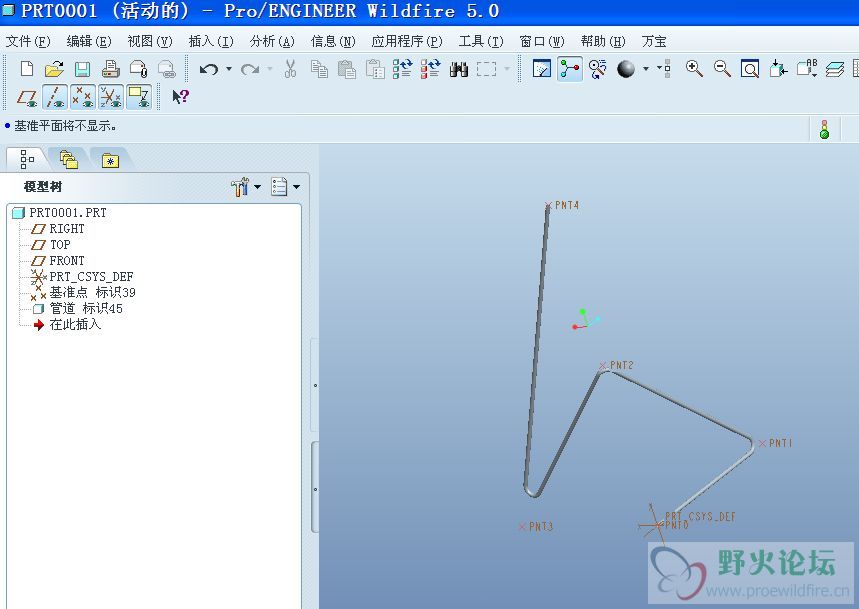This screenshot has height=609, width=859.
Task: Expand the undo history dropdown arrow
Action: [x=229, y=69]
